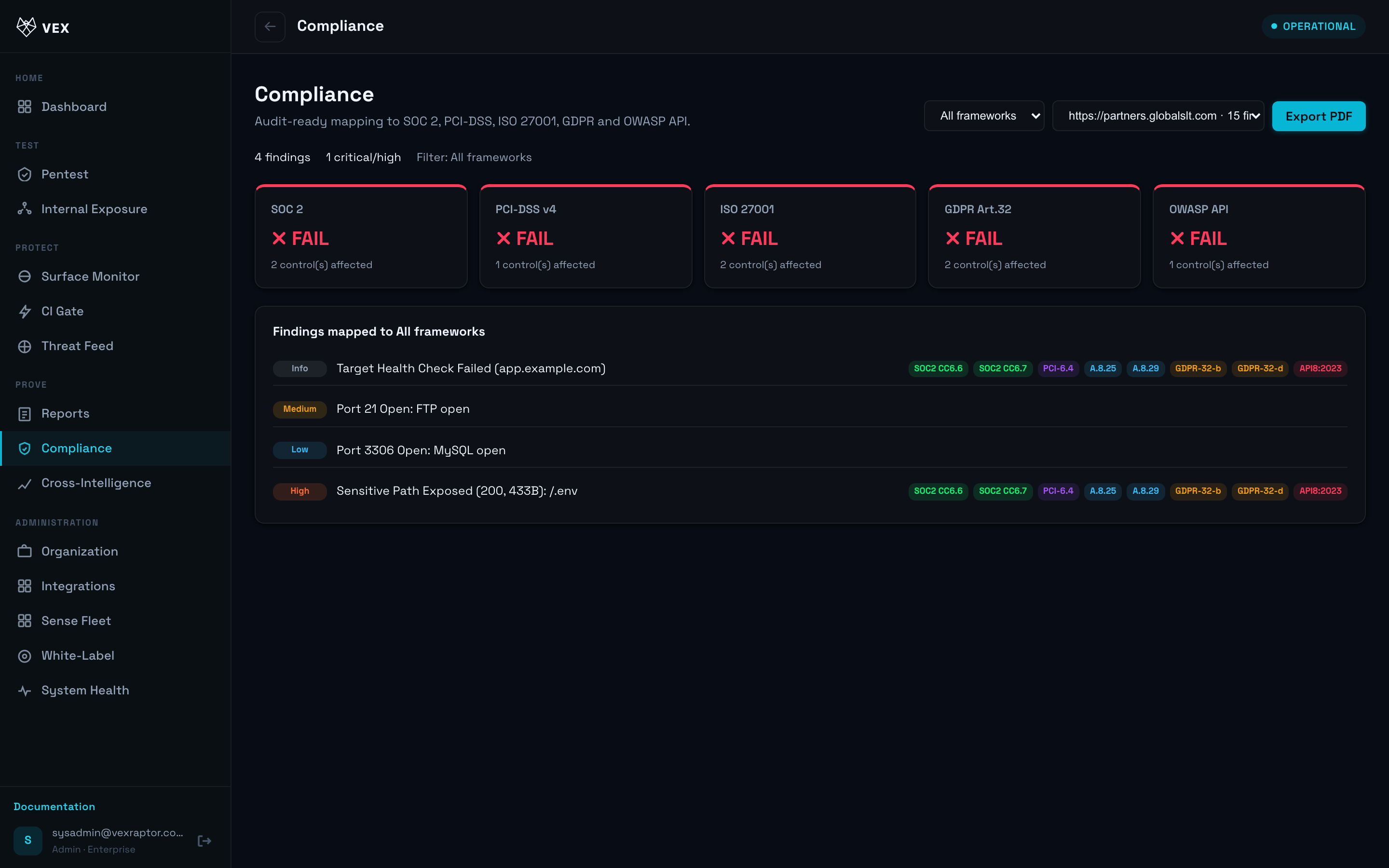Click A.8.25 tag on Sensitive Path row
Screen dimensions: 1389x868
(x=1103, y=491)
